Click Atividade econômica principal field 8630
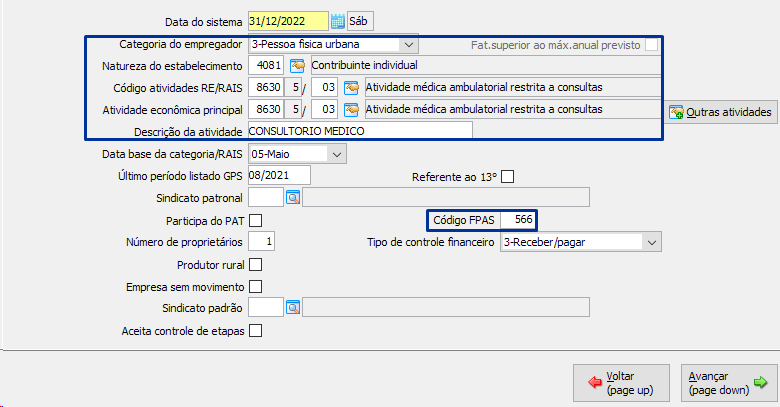The width and height of the screenshot is (780, 407). [266, 109]
